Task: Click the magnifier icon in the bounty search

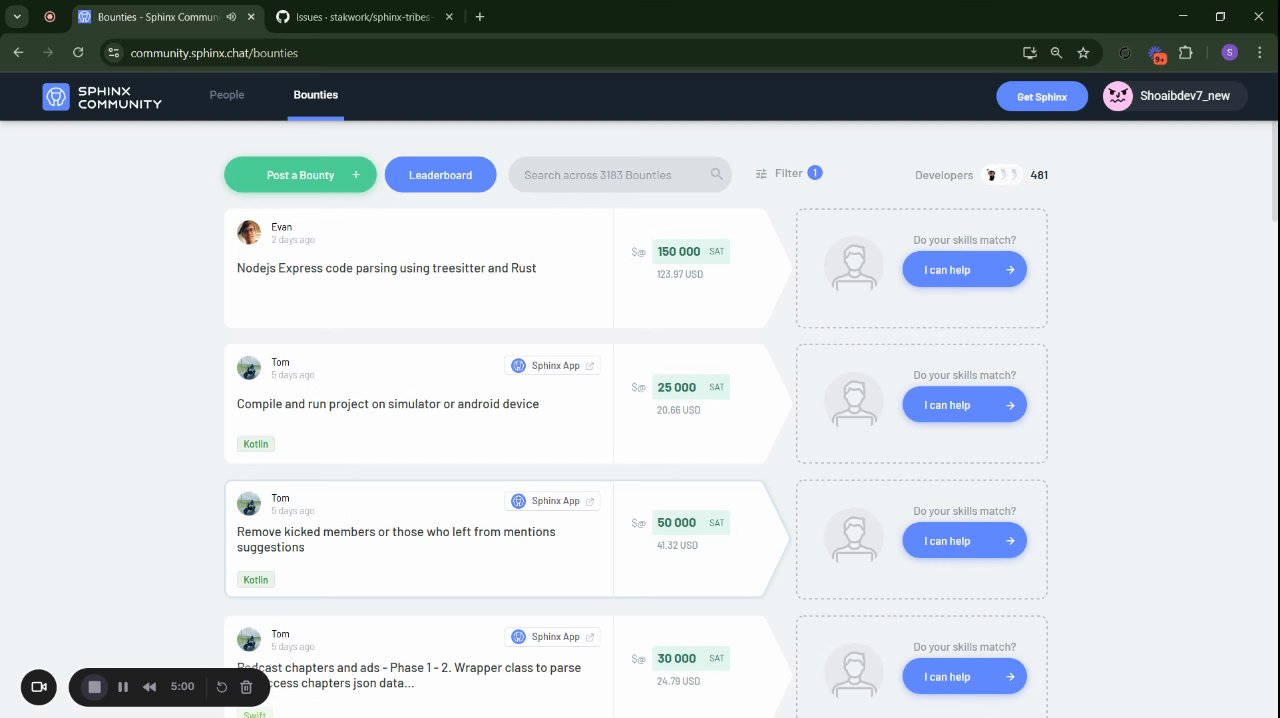Action: [x=716, y=174]
